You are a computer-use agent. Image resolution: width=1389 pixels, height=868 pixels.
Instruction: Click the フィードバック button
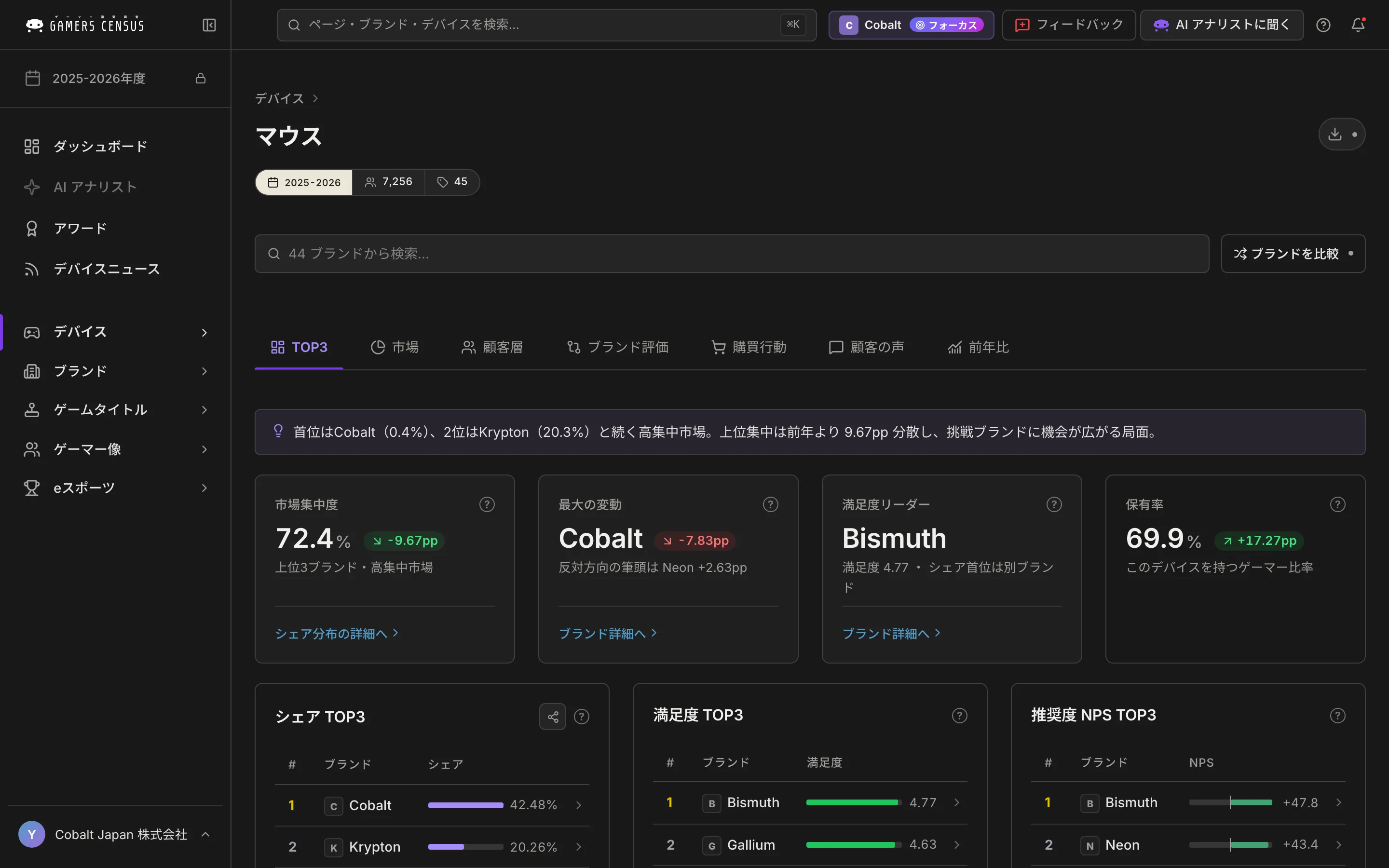(x=1069, y=25)
